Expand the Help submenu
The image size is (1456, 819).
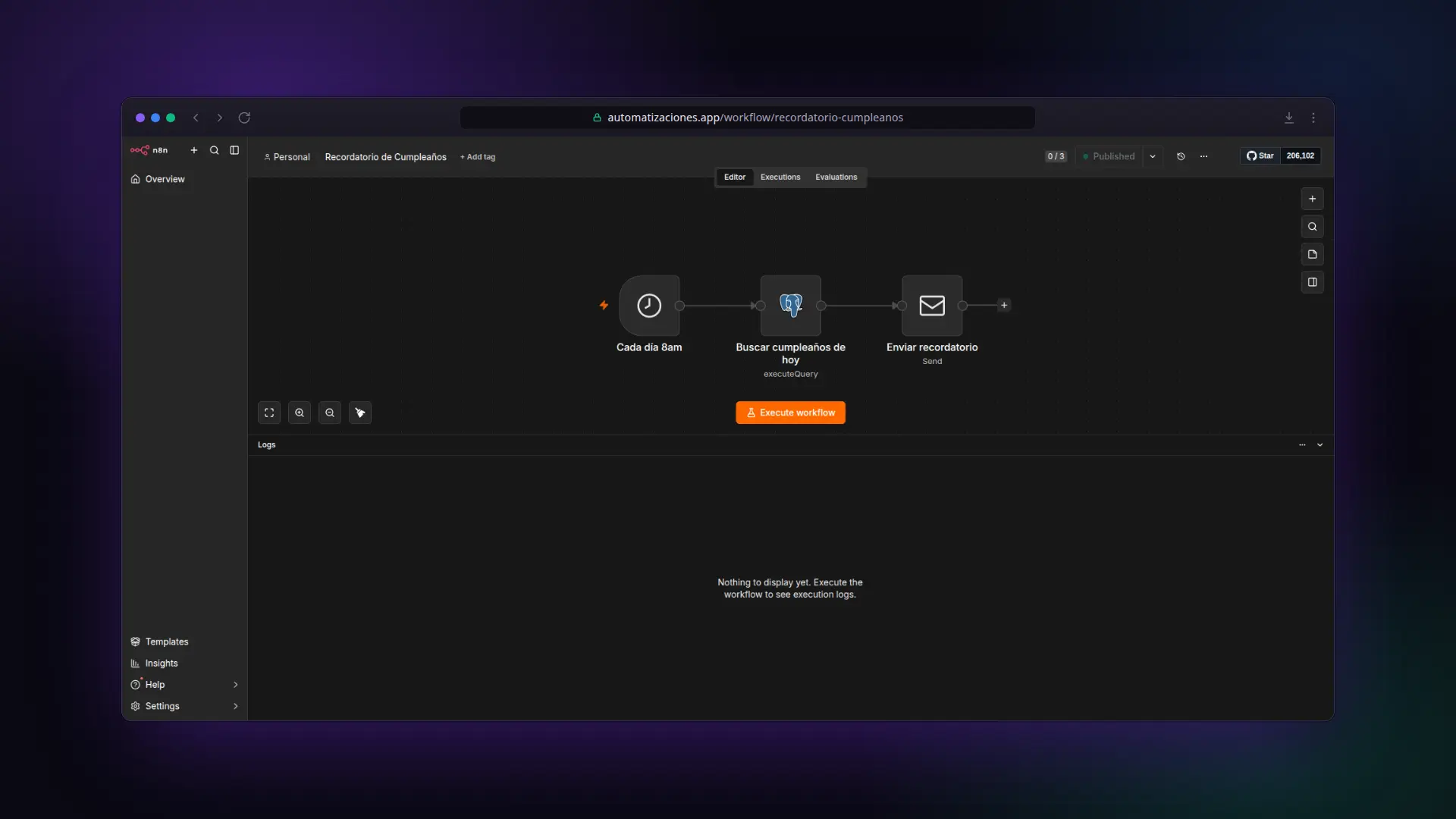236,685
